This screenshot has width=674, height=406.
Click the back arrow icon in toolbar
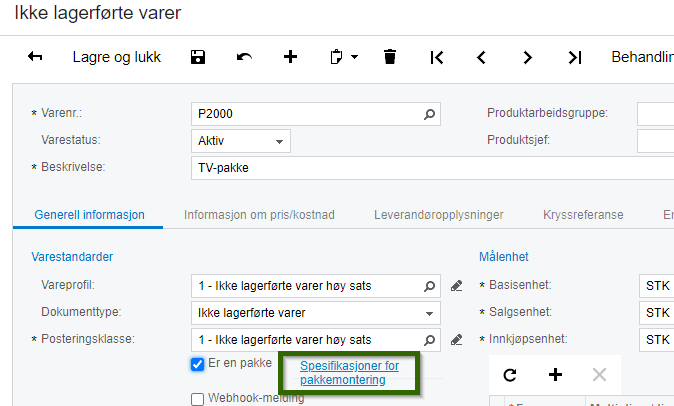35,57
